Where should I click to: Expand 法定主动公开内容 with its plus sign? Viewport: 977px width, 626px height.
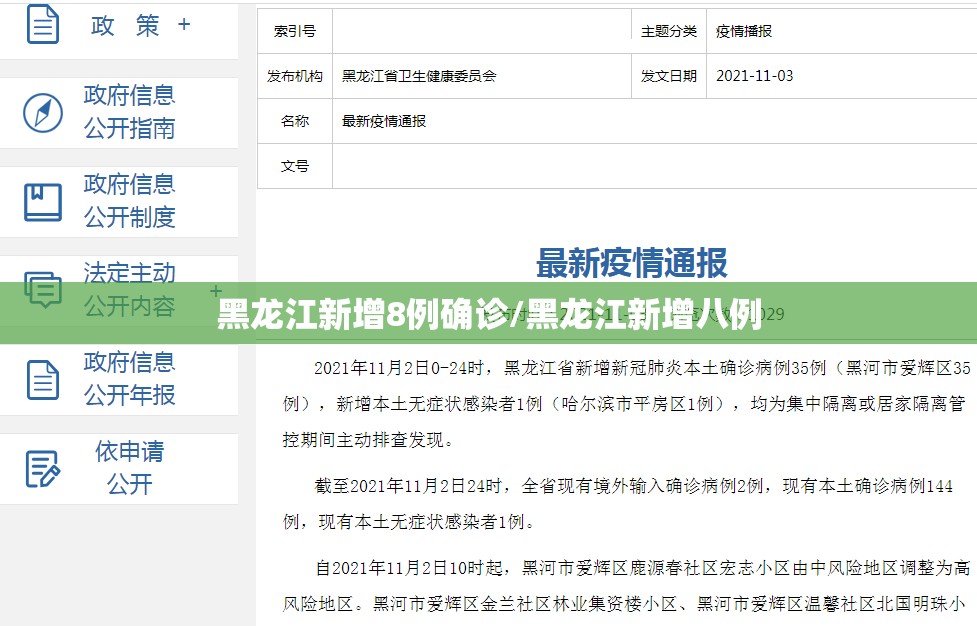(216, 290)
